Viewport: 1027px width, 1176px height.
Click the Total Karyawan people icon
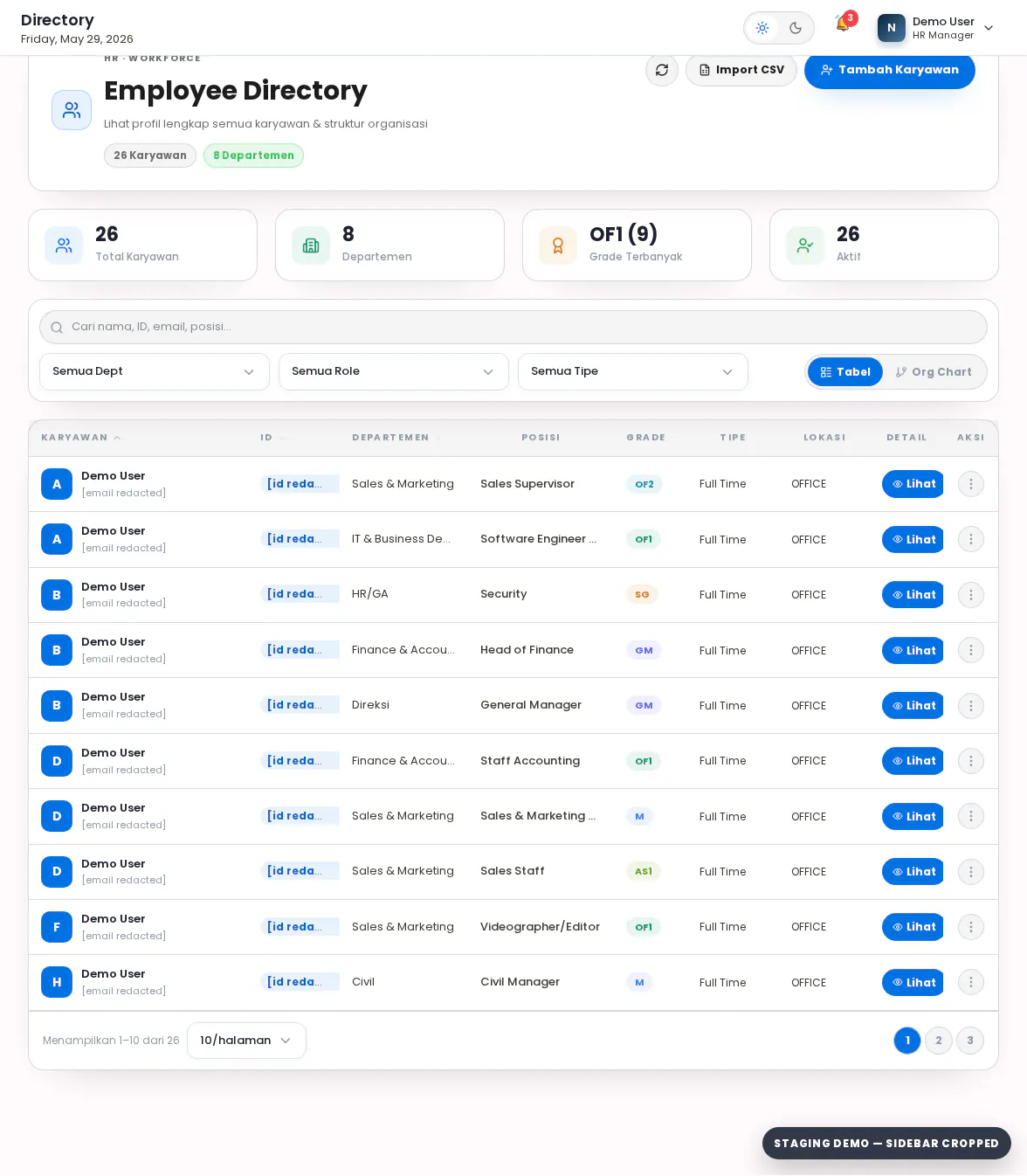coord(64,246)
